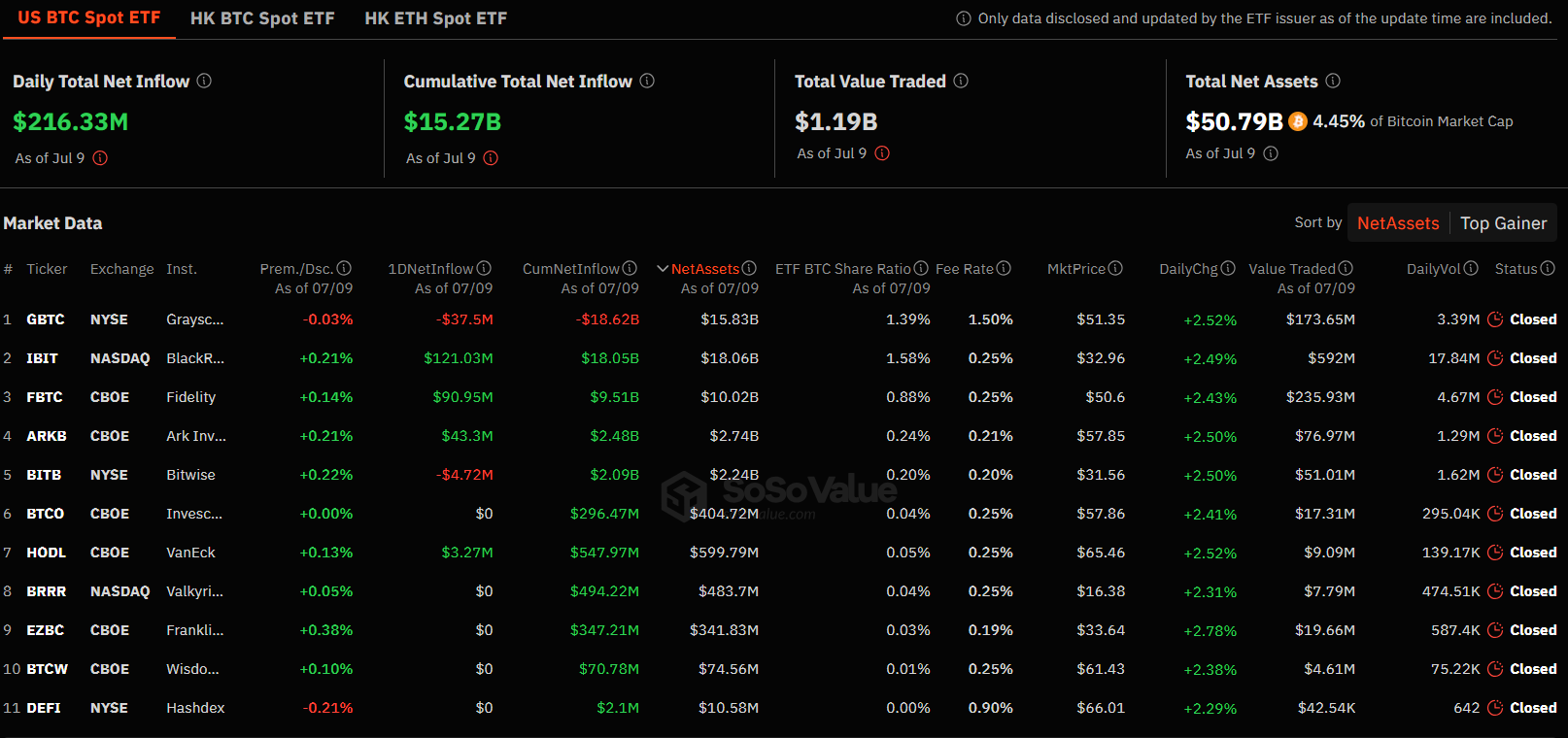Screen dimensions: 1568x738
Task: Sort table by Prem./Dsc. column header
Action: [296, 269]
